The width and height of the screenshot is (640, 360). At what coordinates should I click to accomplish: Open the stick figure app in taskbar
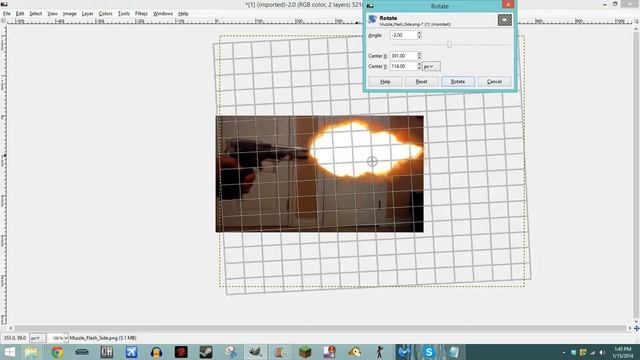380,352
